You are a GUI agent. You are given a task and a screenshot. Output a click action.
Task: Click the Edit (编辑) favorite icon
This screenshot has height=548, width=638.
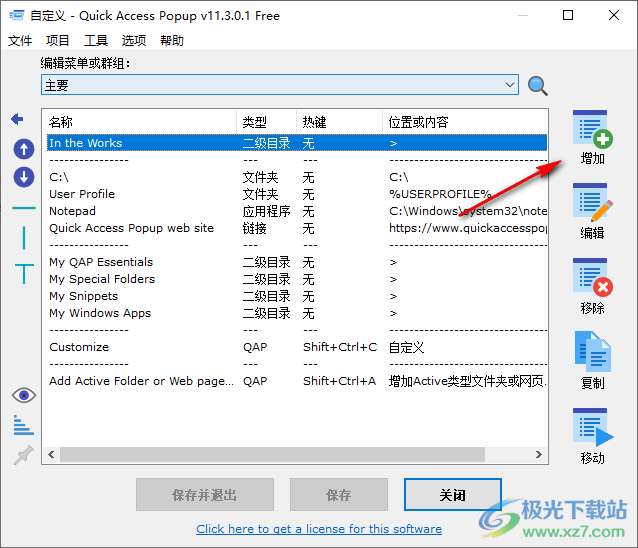click(x=592, y=202)
